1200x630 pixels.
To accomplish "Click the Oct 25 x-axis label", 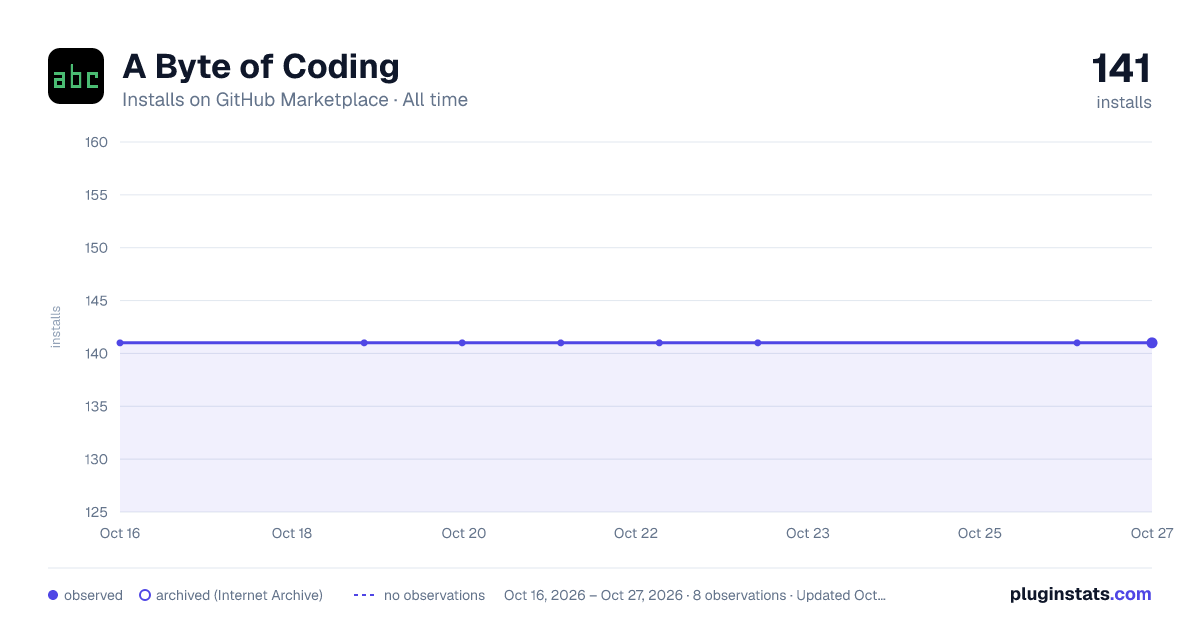I will [x=980, y=533].
